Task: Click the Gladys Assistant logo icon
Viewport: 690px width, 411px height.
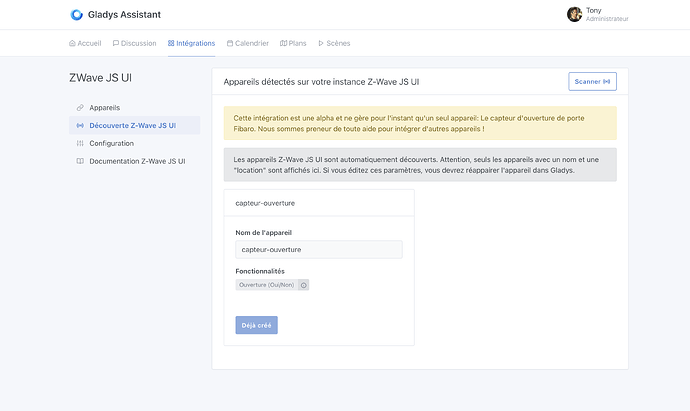Action: click(x=77, y=15)
